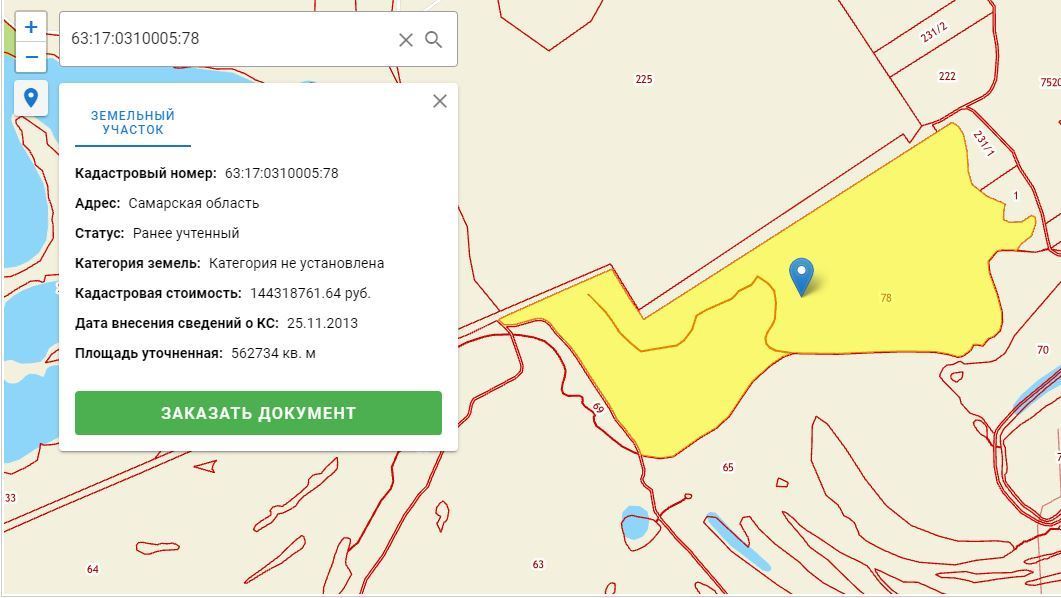Screen dimensions: 1061x598
Task: Select parcel 231/2 in the top right
Action: 934,32
